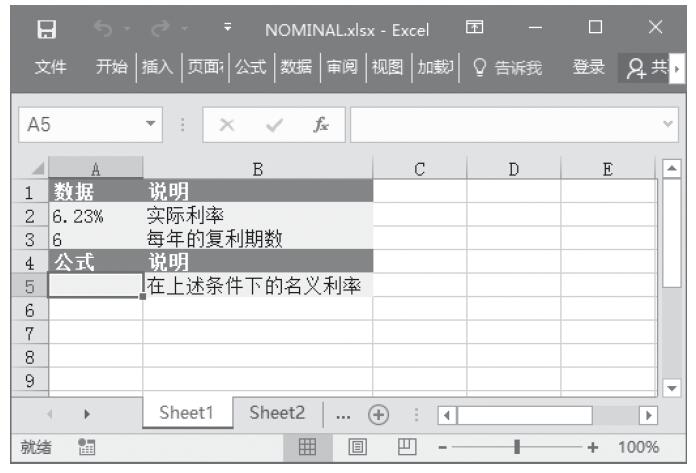Add a new sheet with plus icon

pyautogui.click(x=378, y=414)
